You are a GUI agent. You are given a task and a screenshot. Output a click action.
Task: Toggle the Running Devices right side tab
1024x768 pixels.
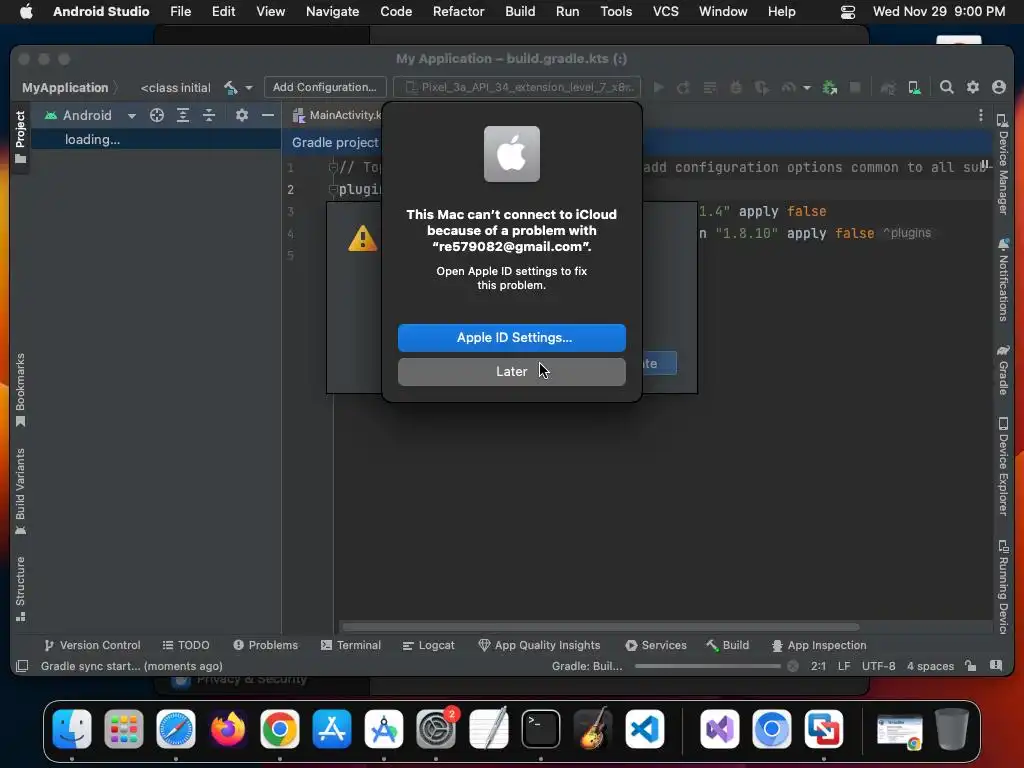point(1003,586)
